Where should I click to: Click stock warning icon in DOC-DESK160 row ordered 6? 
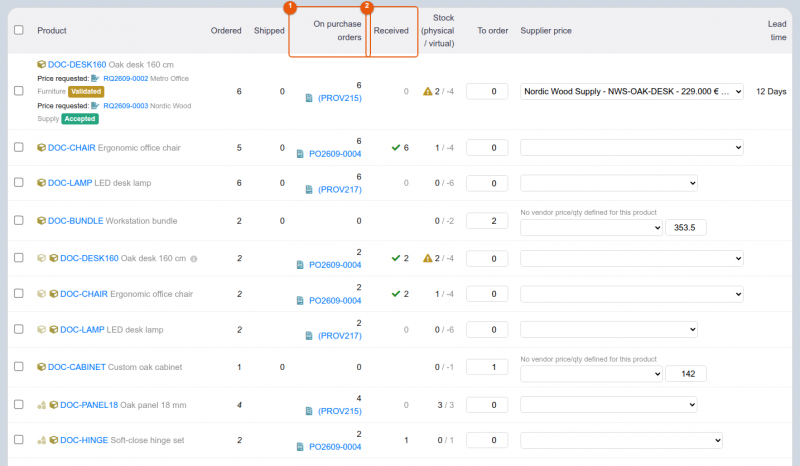tap(428, 91)
